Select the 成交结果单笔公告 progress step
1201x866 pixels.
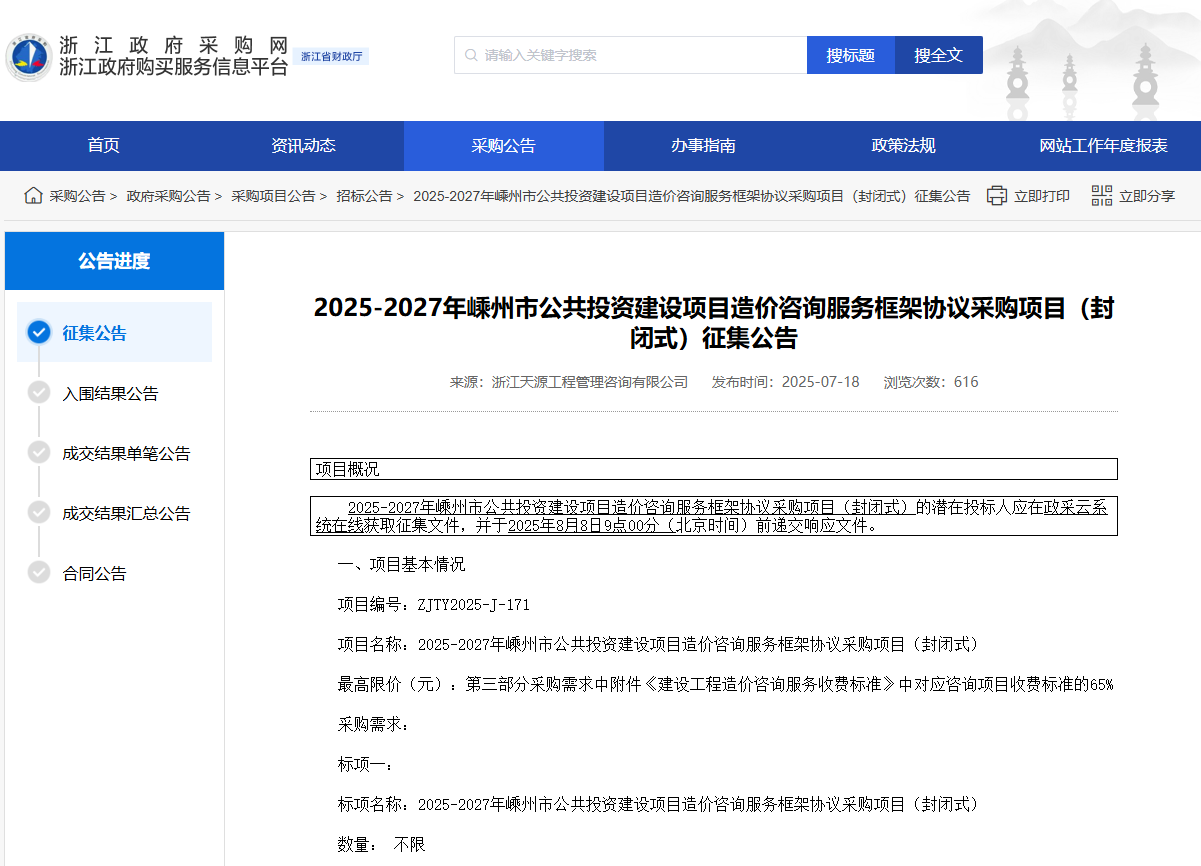[x=128, y=453]
